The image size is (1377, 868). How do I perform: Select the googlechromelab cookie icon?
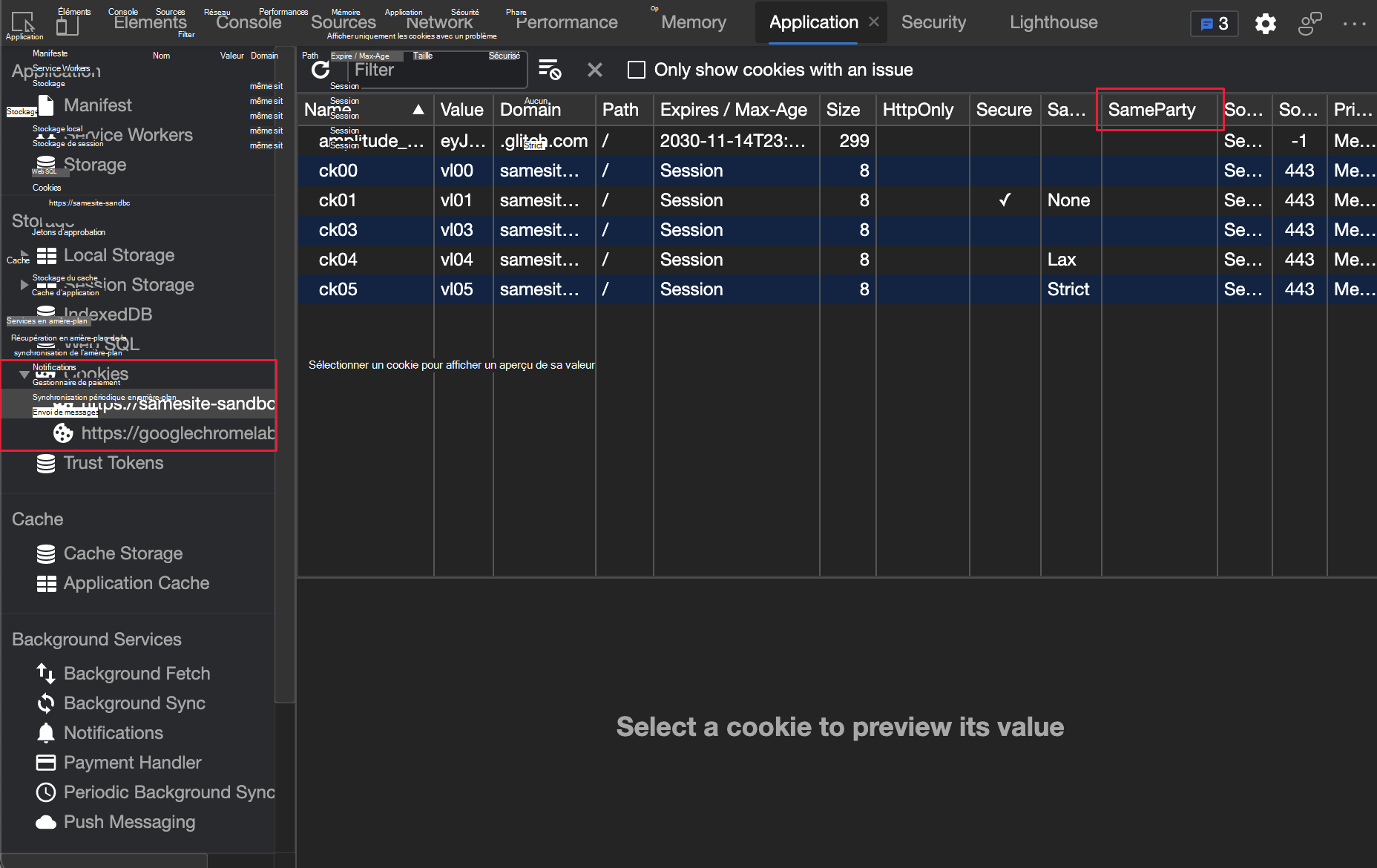pos(63,433)
